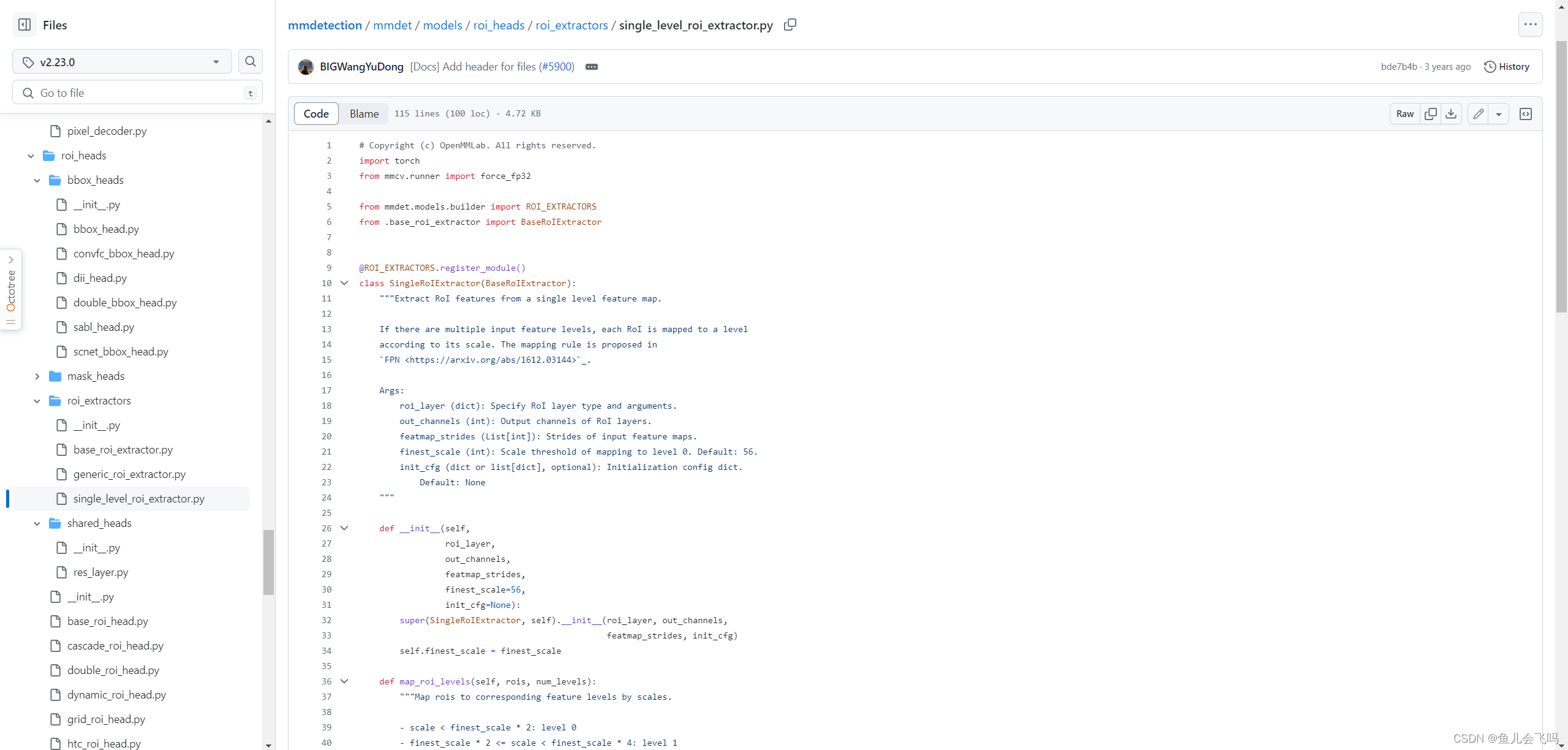
Task: Expand the commit message ellipsis
Action: pos(591,66)
